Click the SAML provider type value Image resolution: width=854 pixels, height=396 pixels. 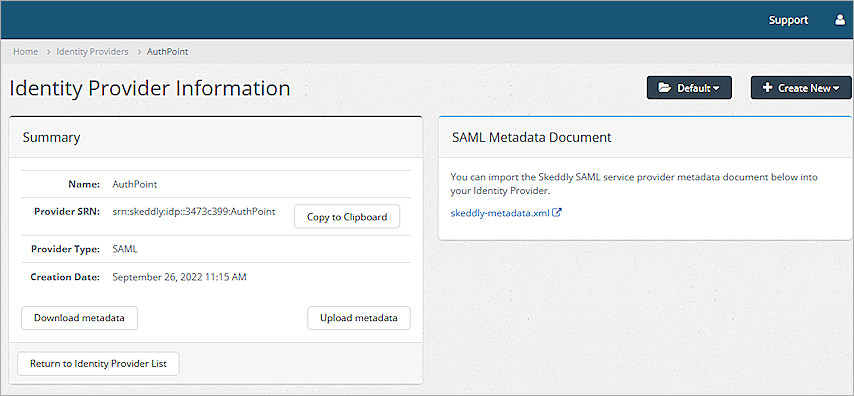125,249
